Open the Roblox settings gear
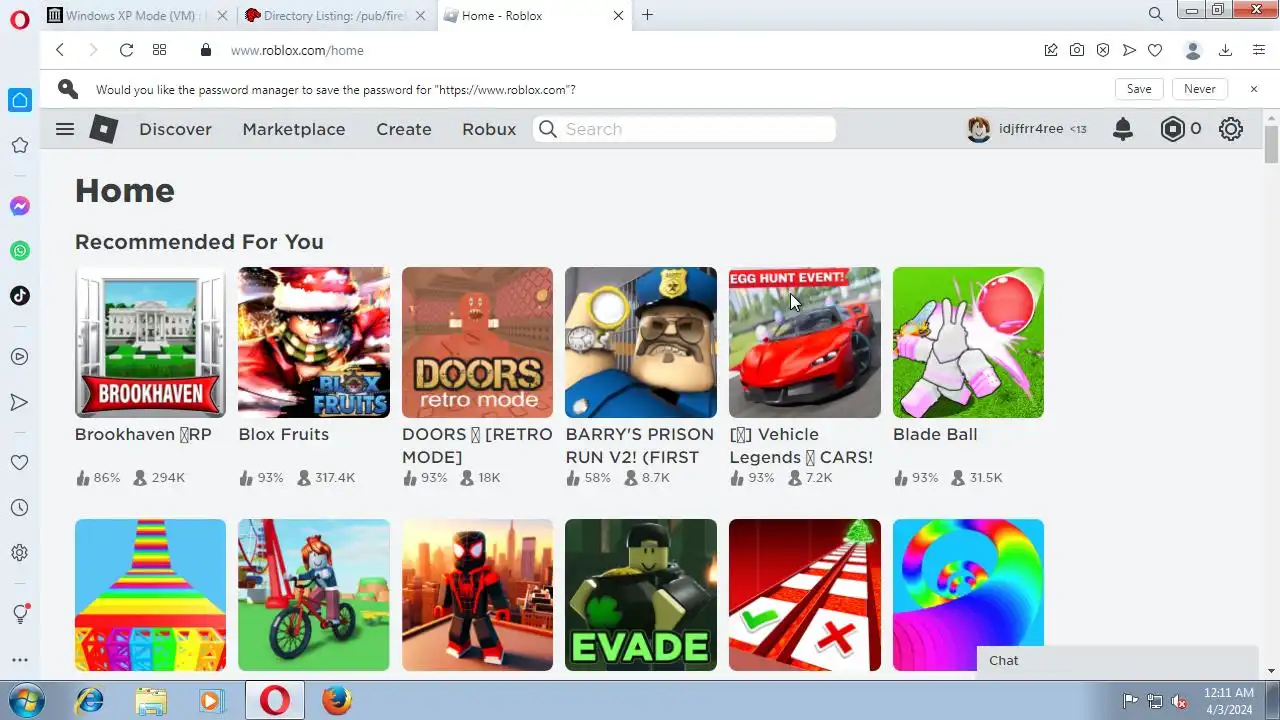This screenshot has width=1280, height=720. 1231,129
